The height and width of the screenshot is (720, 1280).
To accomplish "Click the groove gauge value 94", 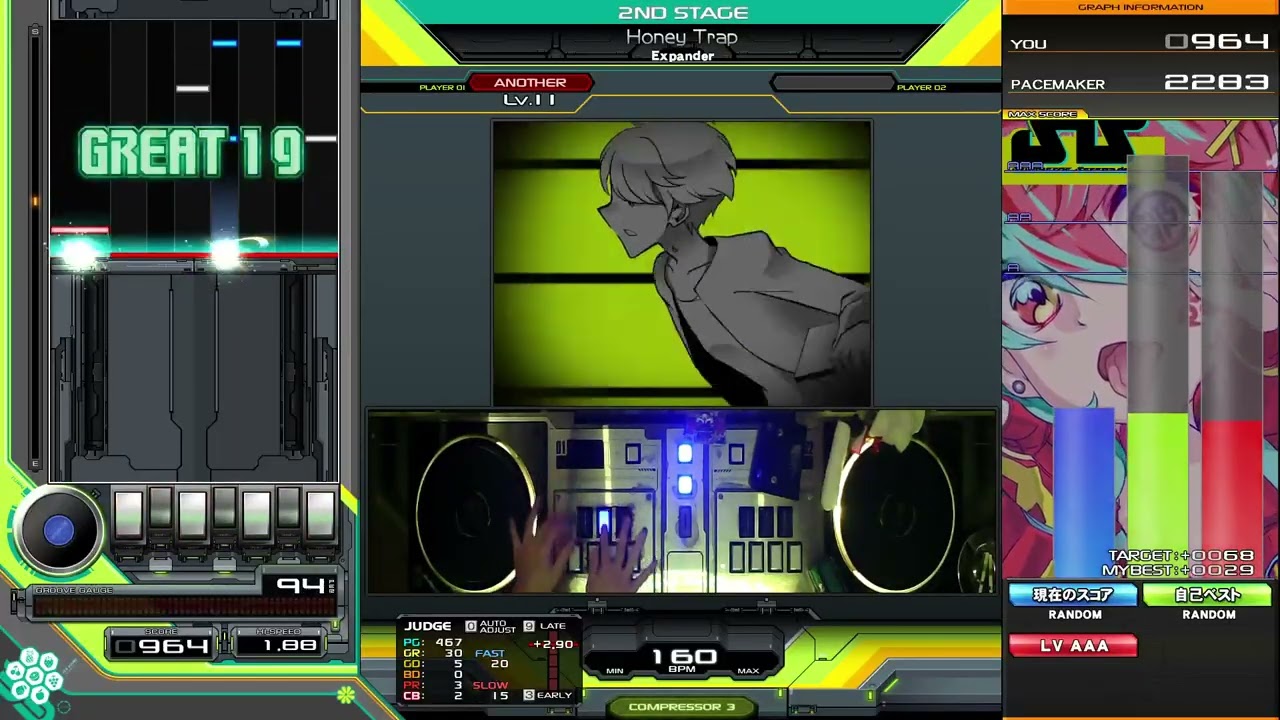I will (300, 585).
